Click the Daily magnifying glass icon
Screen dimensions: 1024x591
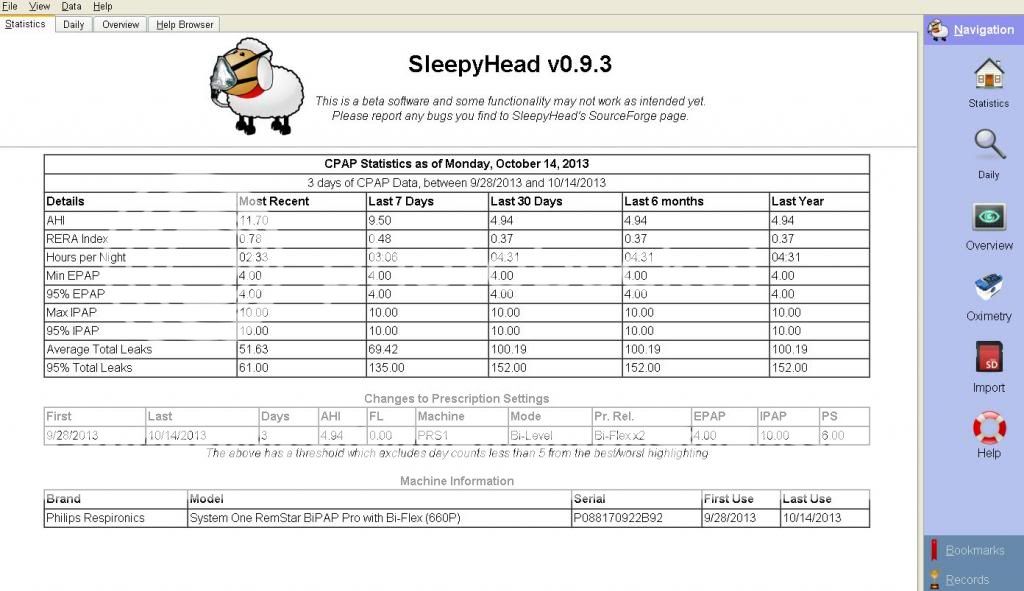pos(988,146)
